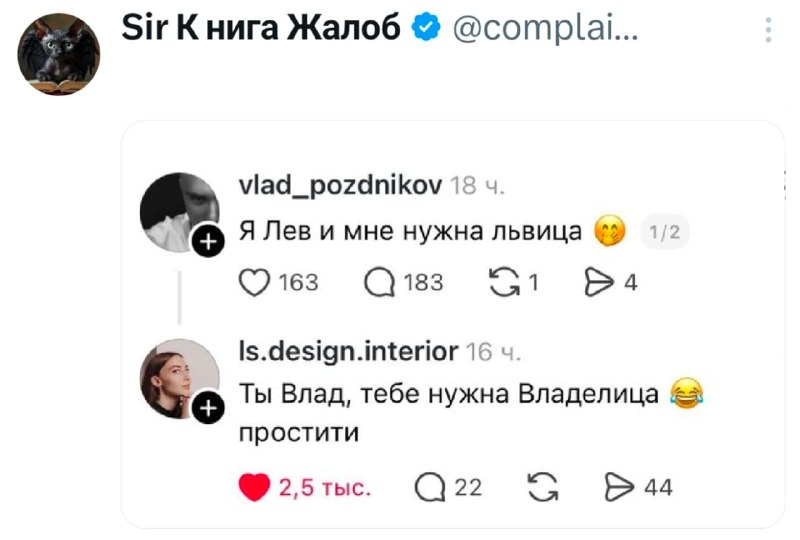View ls.design.interior's profile picture

[178, 376]
